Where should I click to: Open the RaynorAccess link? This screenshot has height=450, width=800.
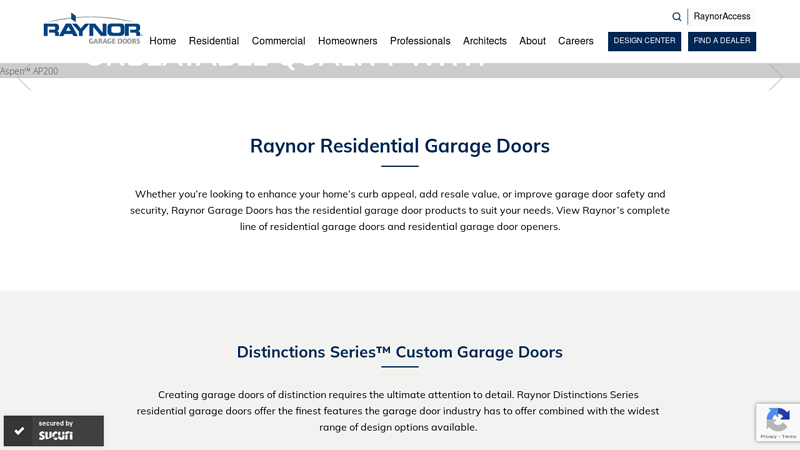click(722, 16)
